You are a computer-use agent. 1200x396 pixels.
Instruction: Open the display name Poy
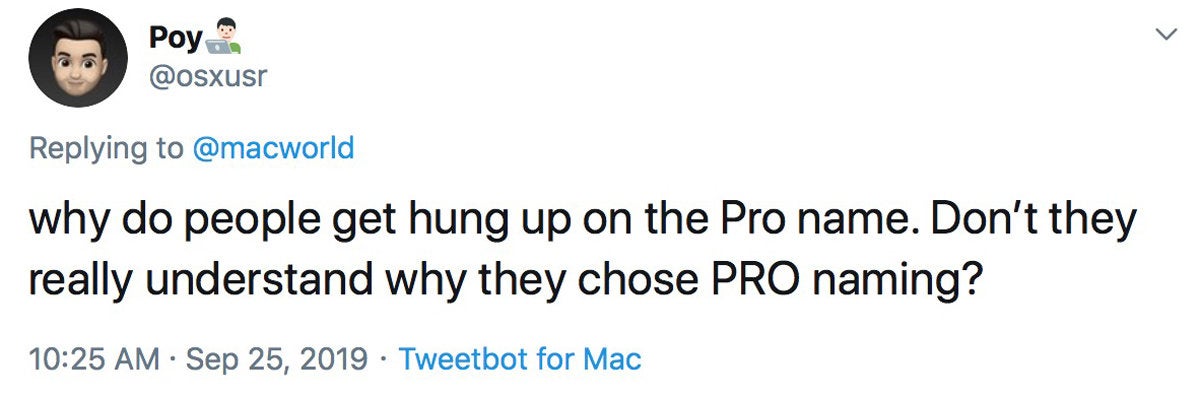point(176,39)
